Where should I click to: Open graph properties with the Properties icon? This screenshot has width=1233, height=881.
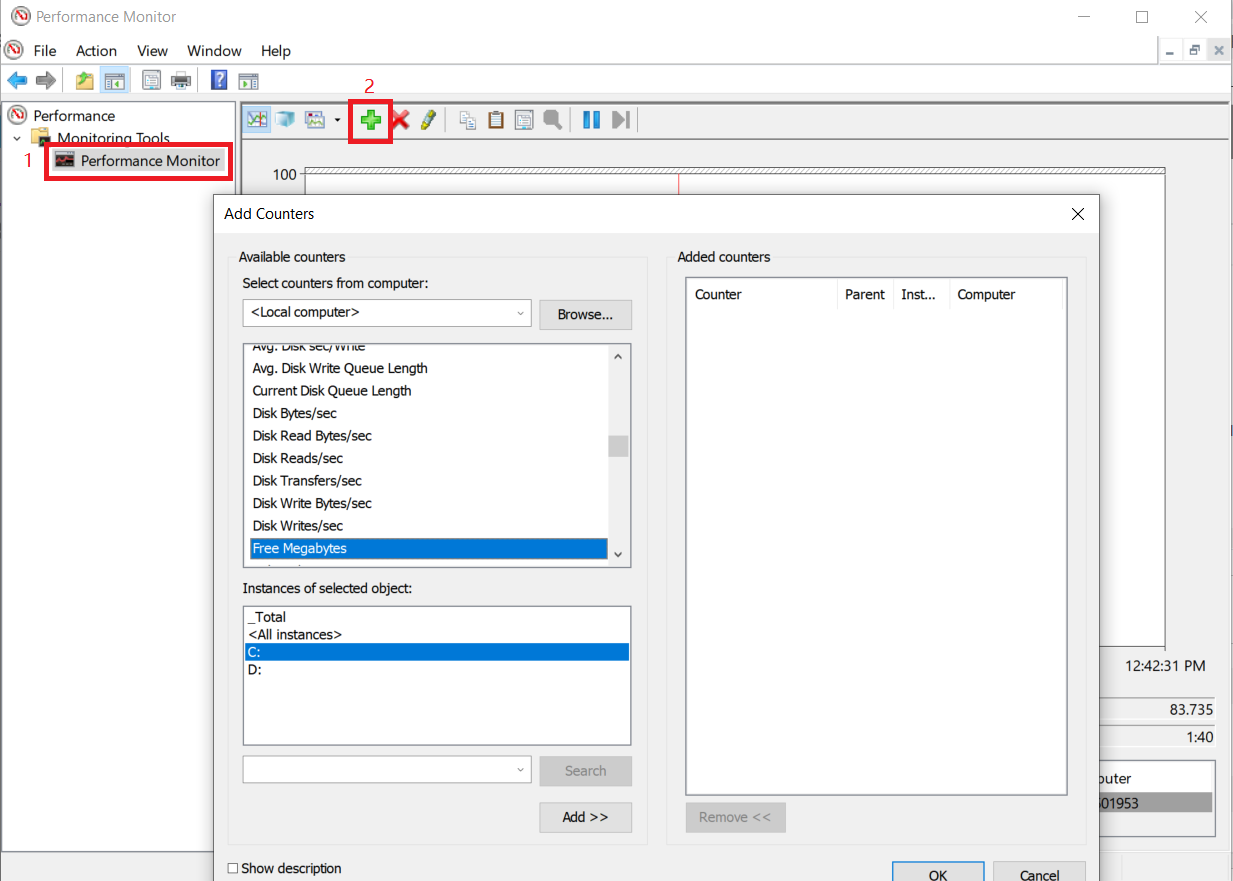[x=523, y=119]
